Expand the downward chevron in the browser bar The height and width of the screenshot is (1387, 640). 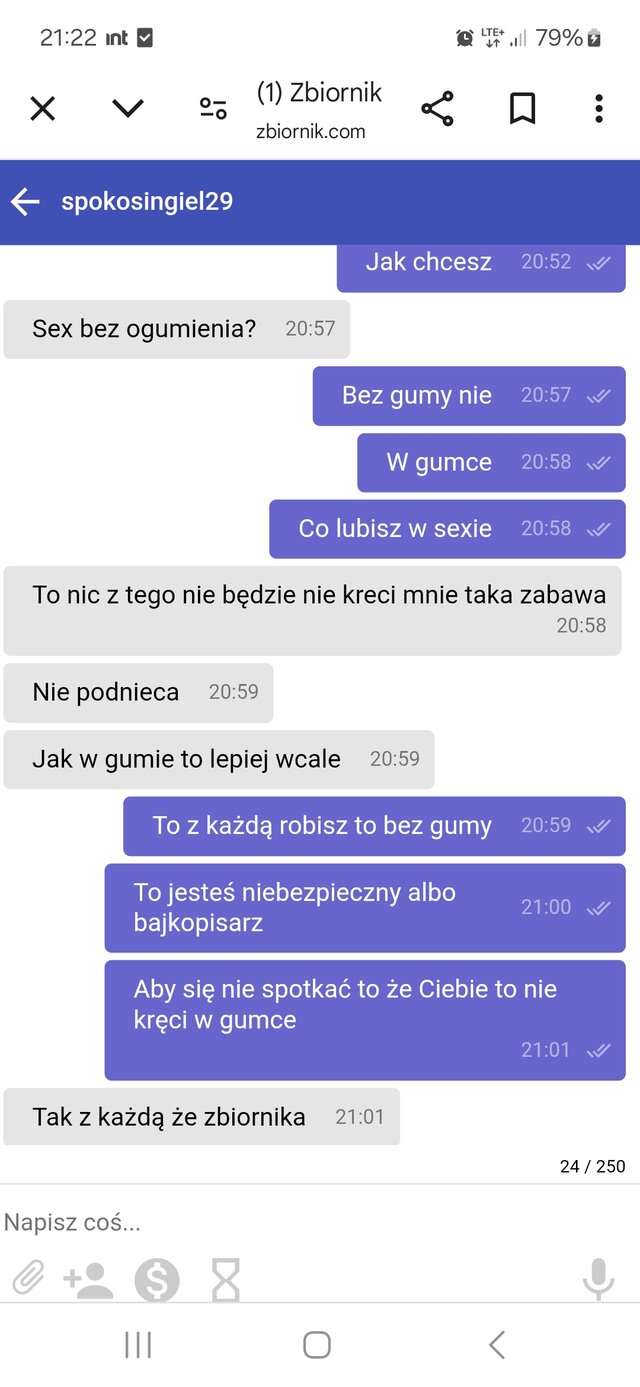[x=128, y=108]
